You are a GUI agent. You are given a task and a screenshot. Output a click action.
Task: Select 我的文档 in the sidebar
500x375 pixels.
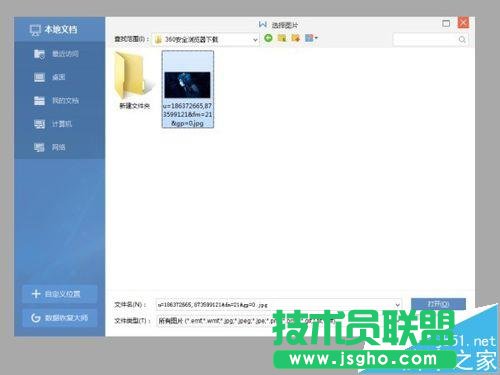(x=57, y=100)
